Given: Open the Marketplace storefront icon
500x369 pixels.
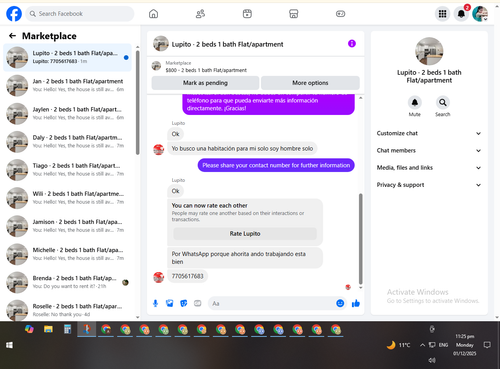Looking at the screenshot, I should [294, 14].
